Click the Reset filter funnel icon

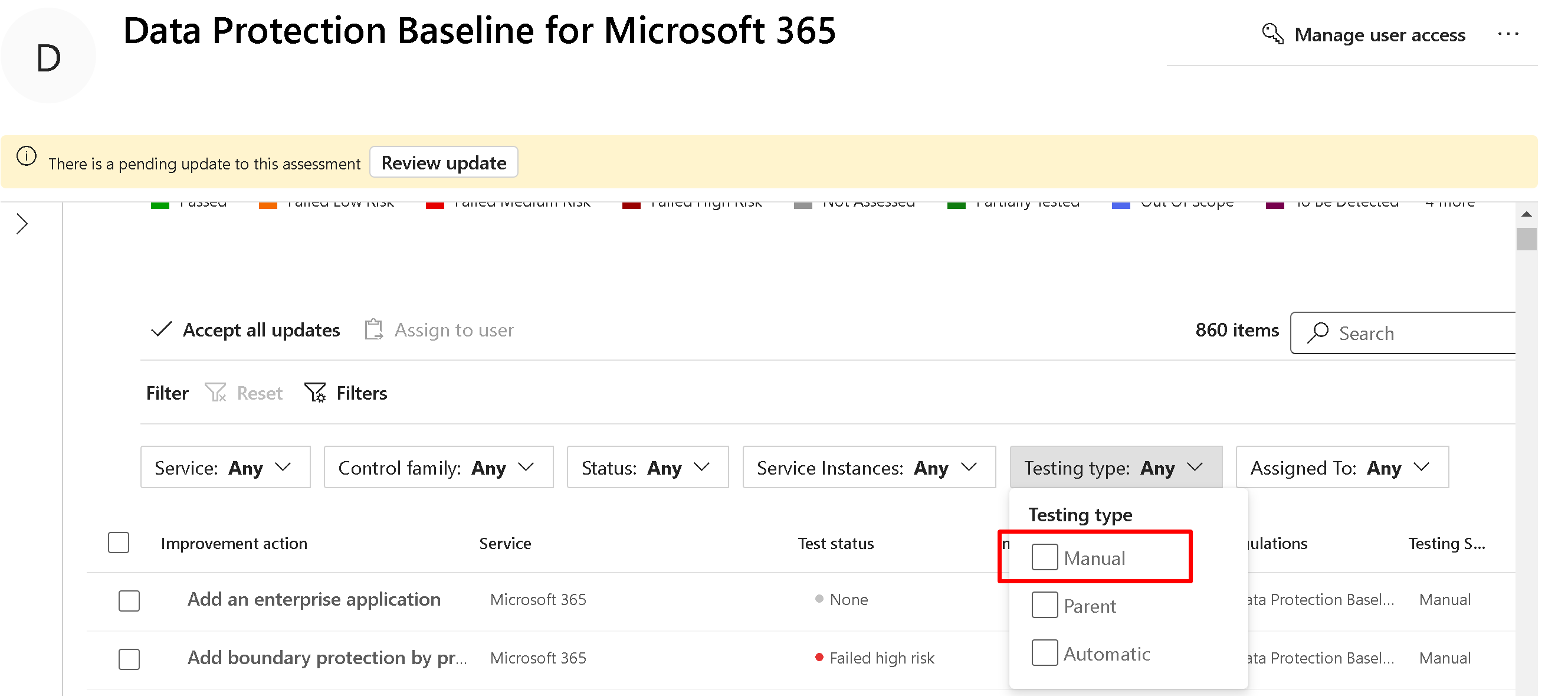tap(215, 393)
